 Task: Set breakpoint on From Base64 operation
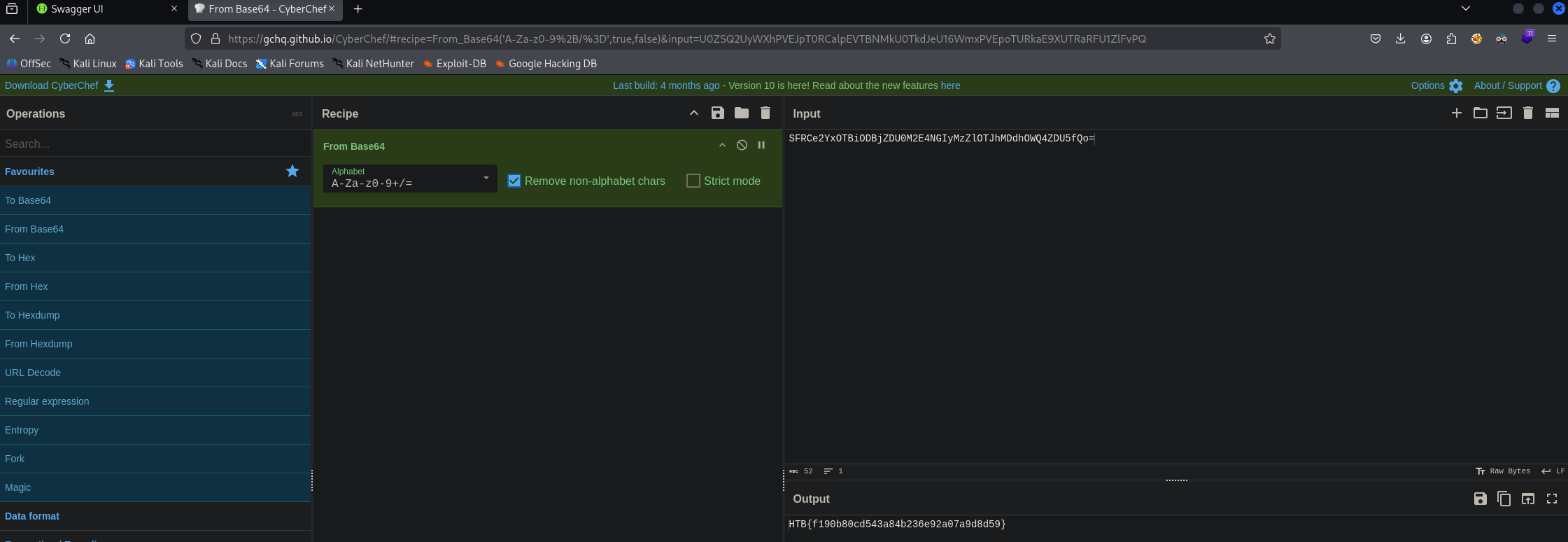click(x=761, y=146)
